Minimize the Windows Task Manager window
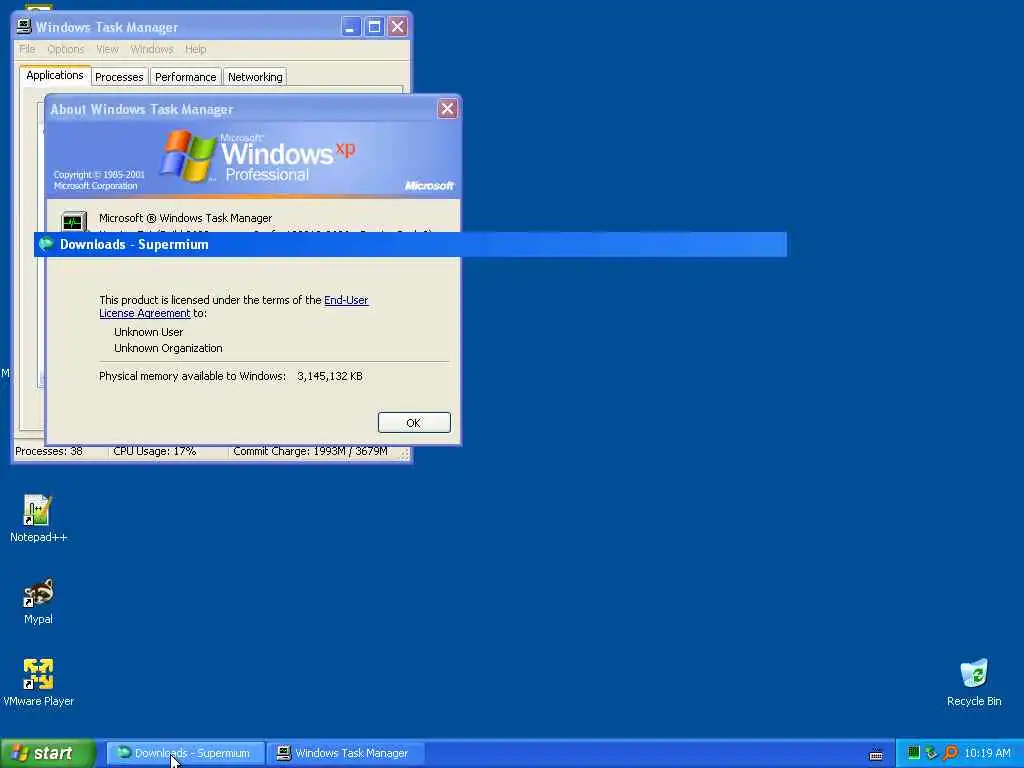The image size is (1024, 768). (351, 27)
